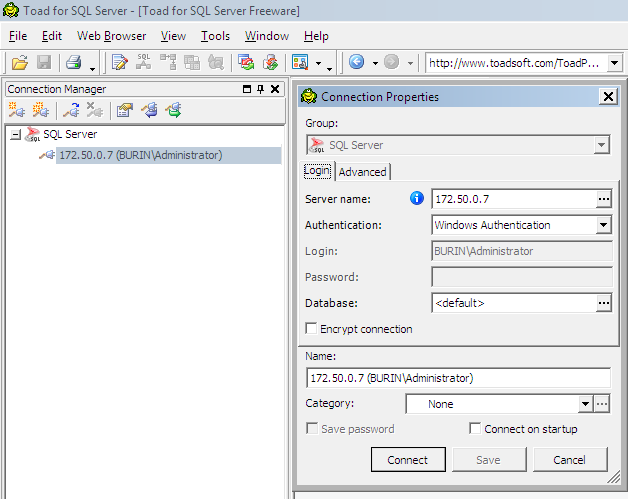628x499 pixels.
Task: Click the first New Connection icon in Connection Manager
Action: [x=17, y=110]
